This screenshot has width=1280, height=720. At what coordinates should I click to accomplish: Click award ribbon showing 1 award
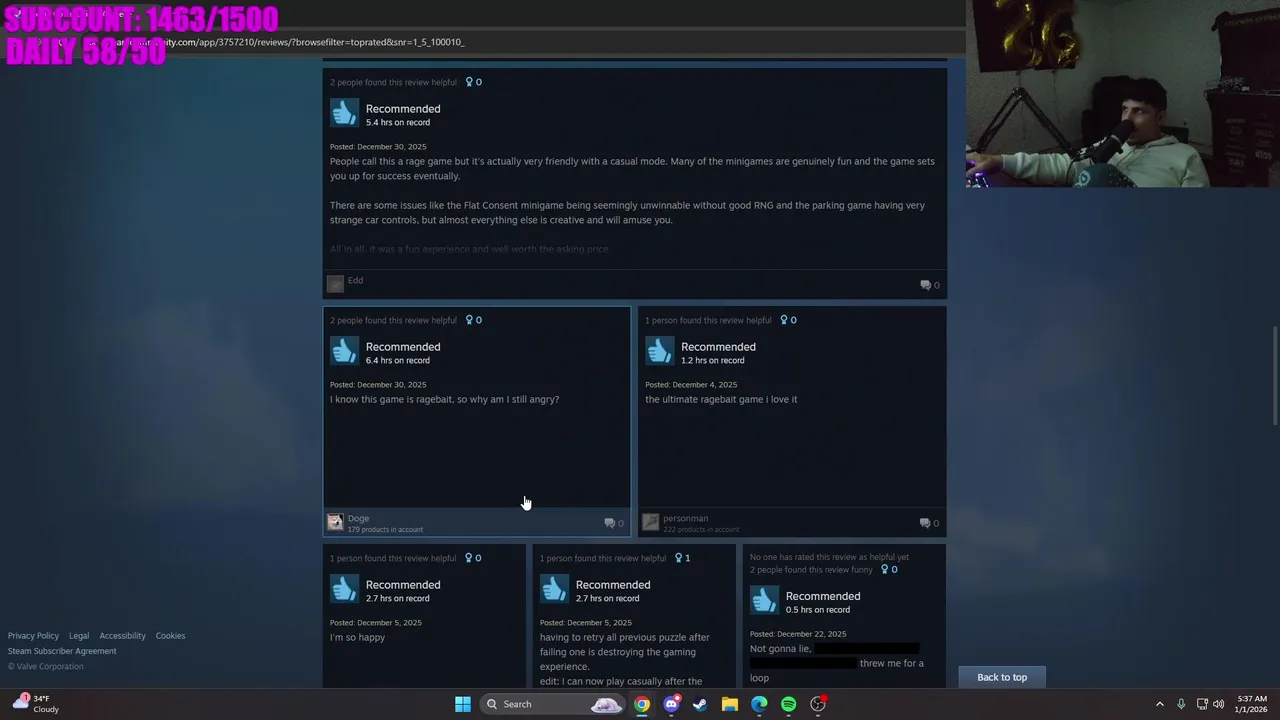679,558
